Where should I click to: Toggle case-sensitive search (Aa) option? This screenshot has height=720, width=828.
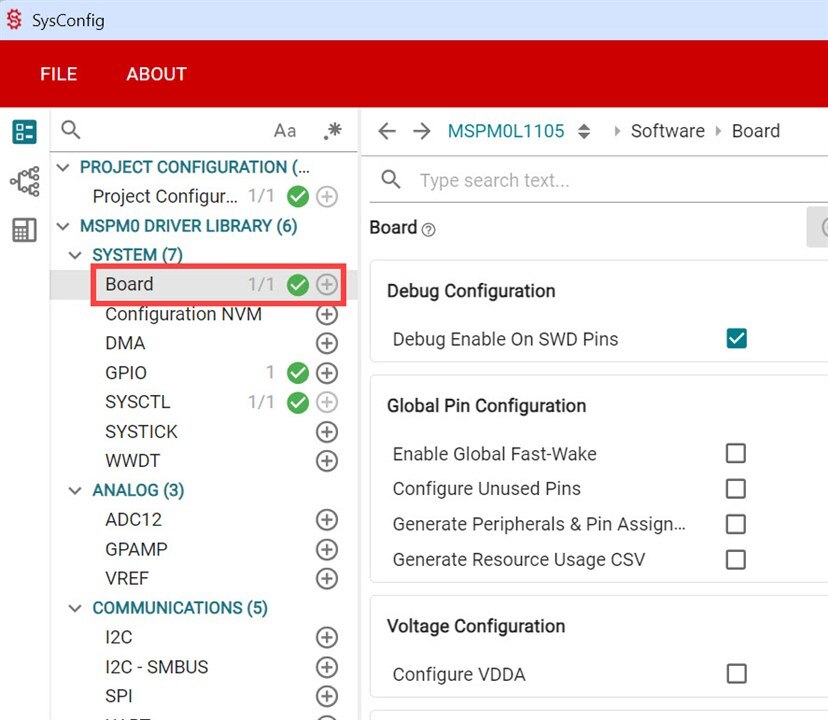(285, 131)
